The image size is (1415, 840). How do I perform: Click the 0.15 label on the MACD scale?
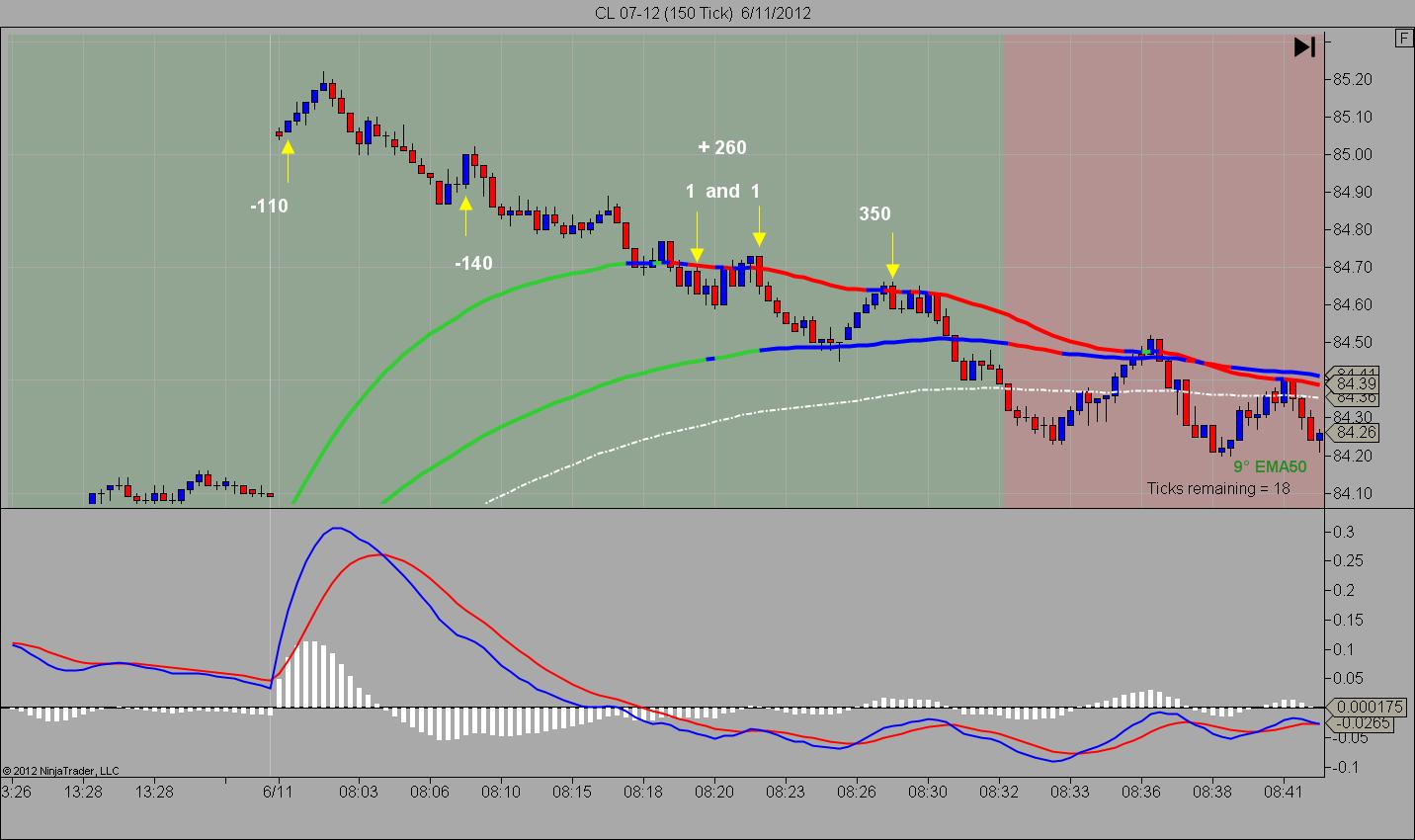click(x=1348, y=620)
